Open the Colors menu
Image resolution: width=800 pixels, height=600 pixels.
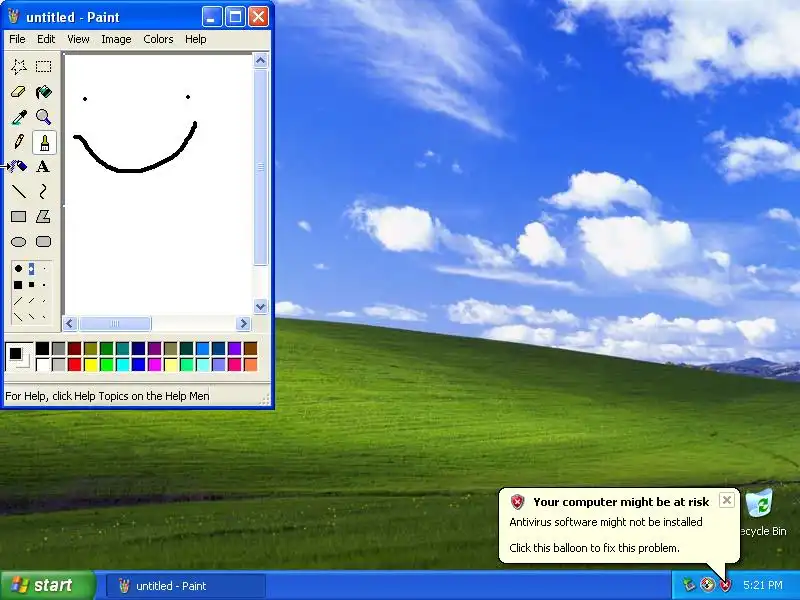(158, 39)
